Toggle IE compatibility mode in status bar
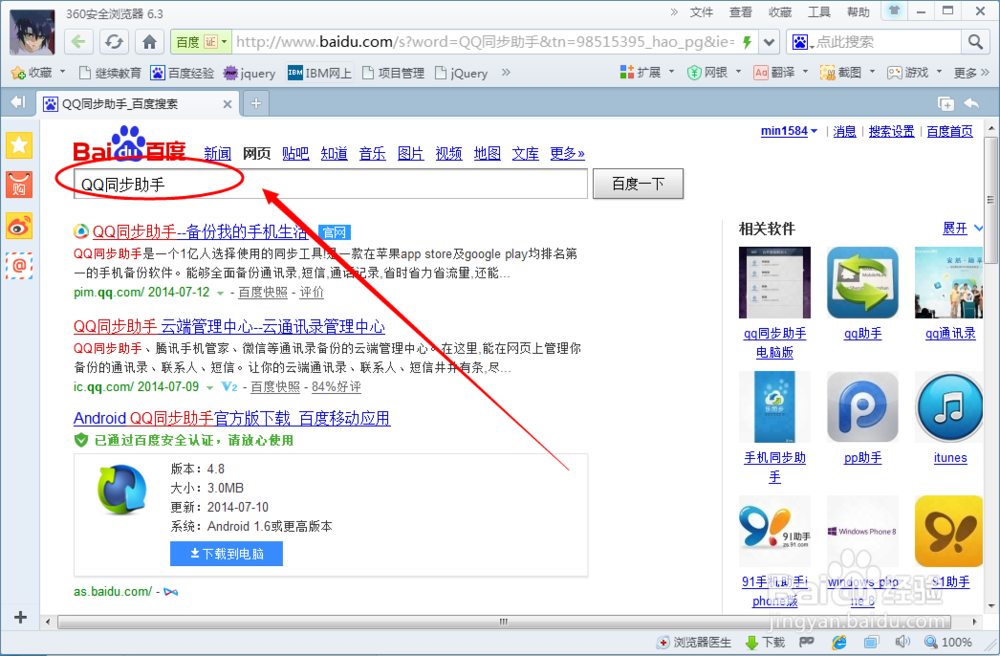 pyautogui.click(x=838, y=642)
